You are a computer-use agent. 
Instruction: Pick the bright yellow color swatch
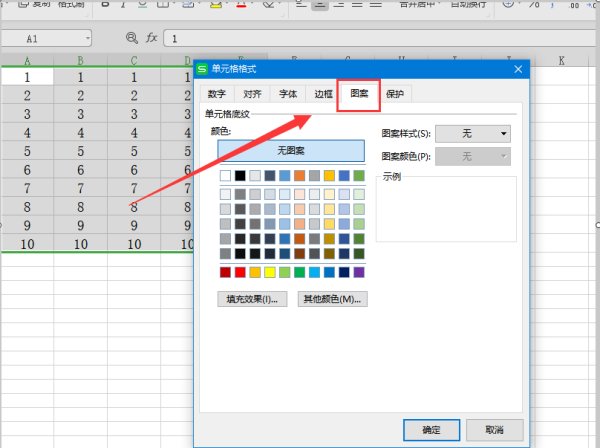[x=270, y=272]
